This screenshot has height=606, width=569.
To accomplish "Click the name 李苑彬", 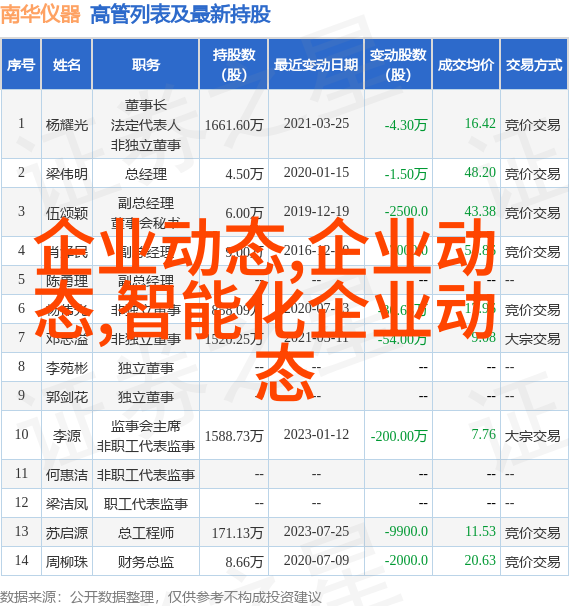I will 67,368.
